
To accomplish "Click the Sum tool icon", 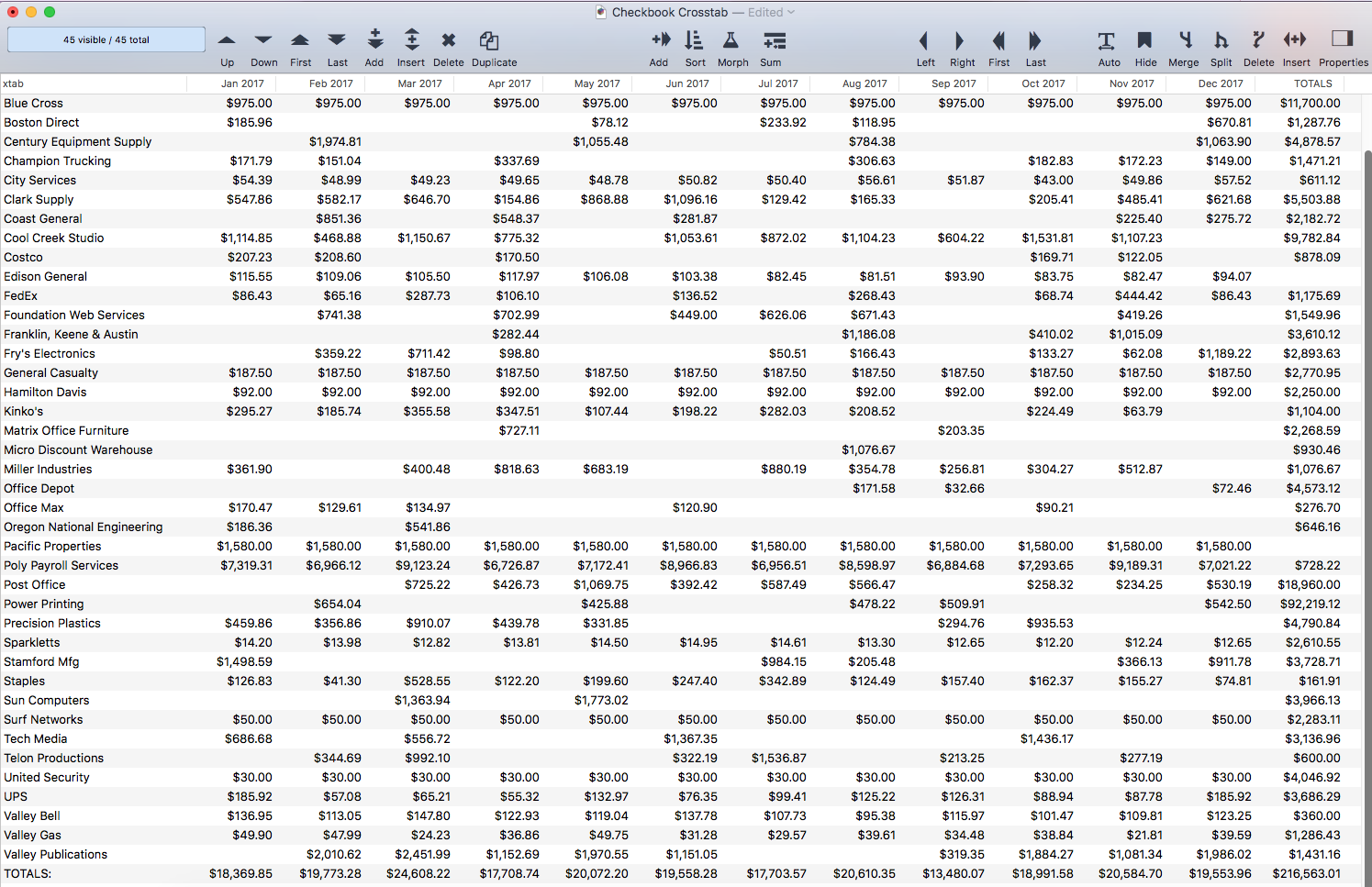I will click(775, 40).
